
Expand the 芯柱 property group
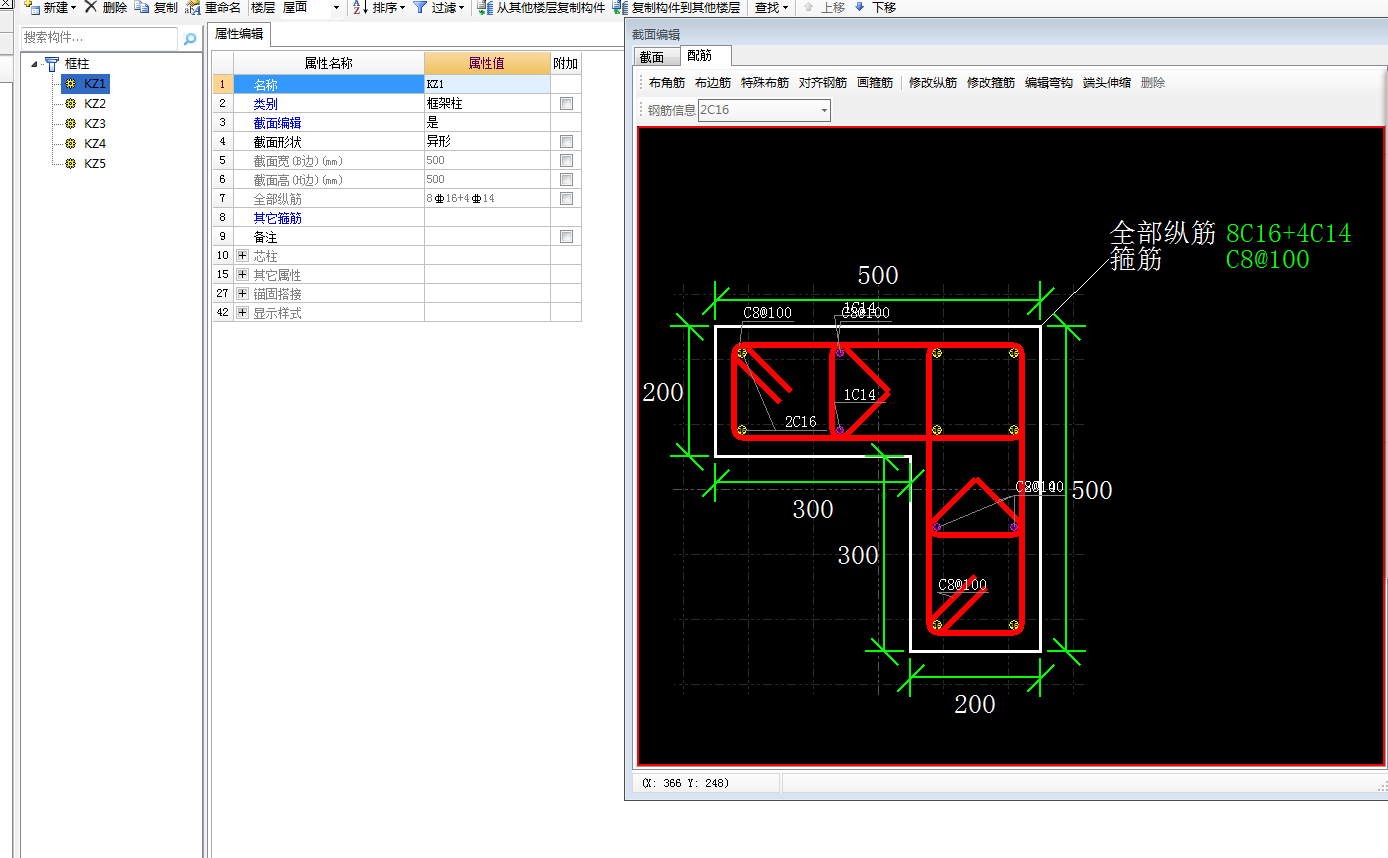(x=242, y=256)
